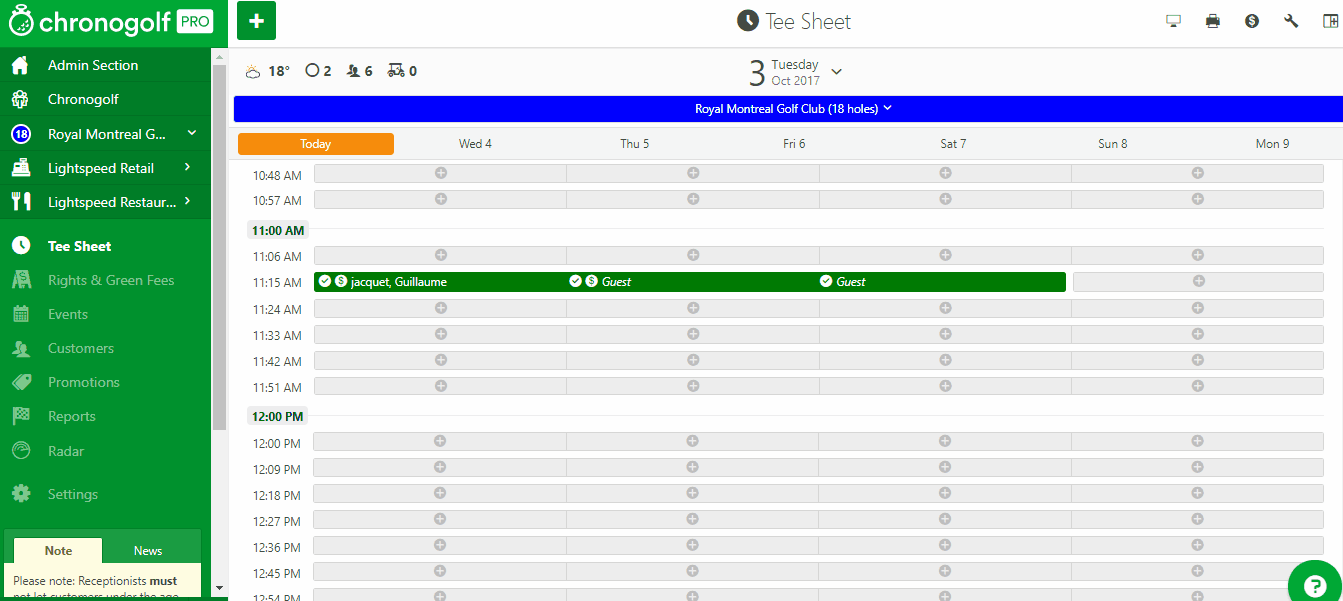Click the Chronogolf PRO logo
Viewport: 1343px width, 601px height.
pyautogui.click(x=110, y=22)
